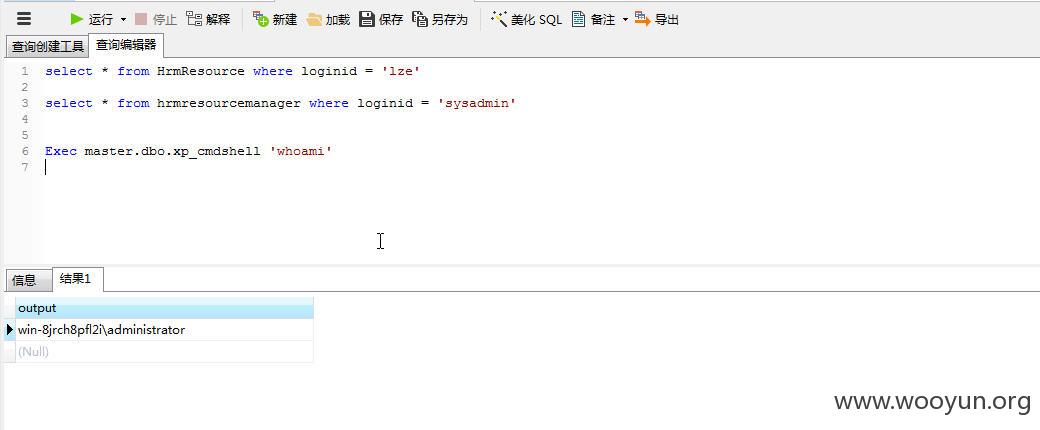1040x430 pixels.
Task: Click on 'sysadmin' string in line 3
Action: (x=477, y=103)
